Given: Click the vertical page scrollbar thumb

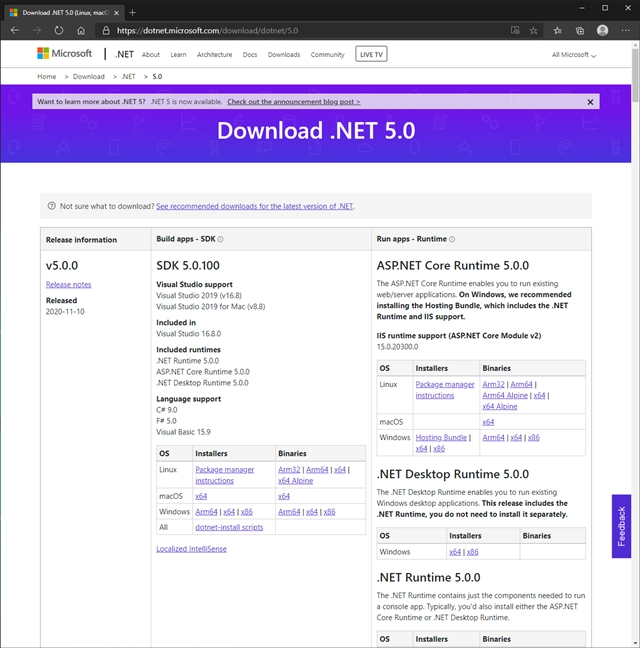Looking at the screenshot, I should (635, 75).
